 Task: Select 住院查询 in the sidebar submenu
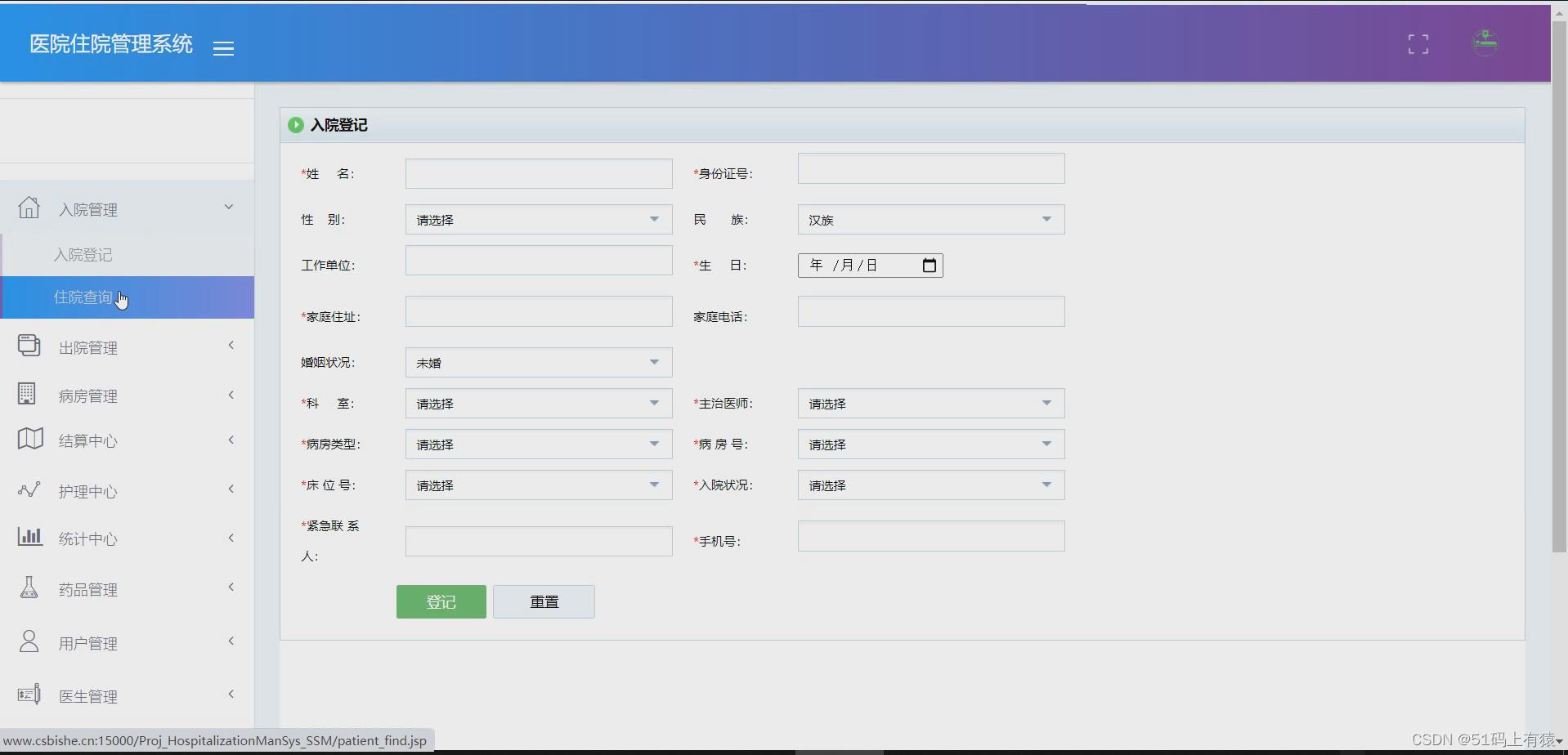pos(128,297)
